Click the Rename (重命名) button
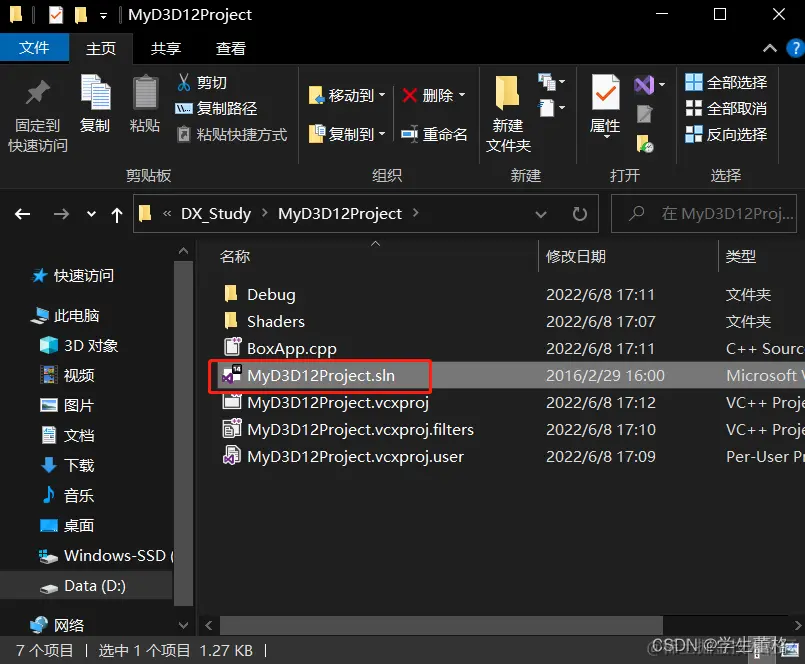The height and width of the screenshot is (664, 805). click(434, 134)
